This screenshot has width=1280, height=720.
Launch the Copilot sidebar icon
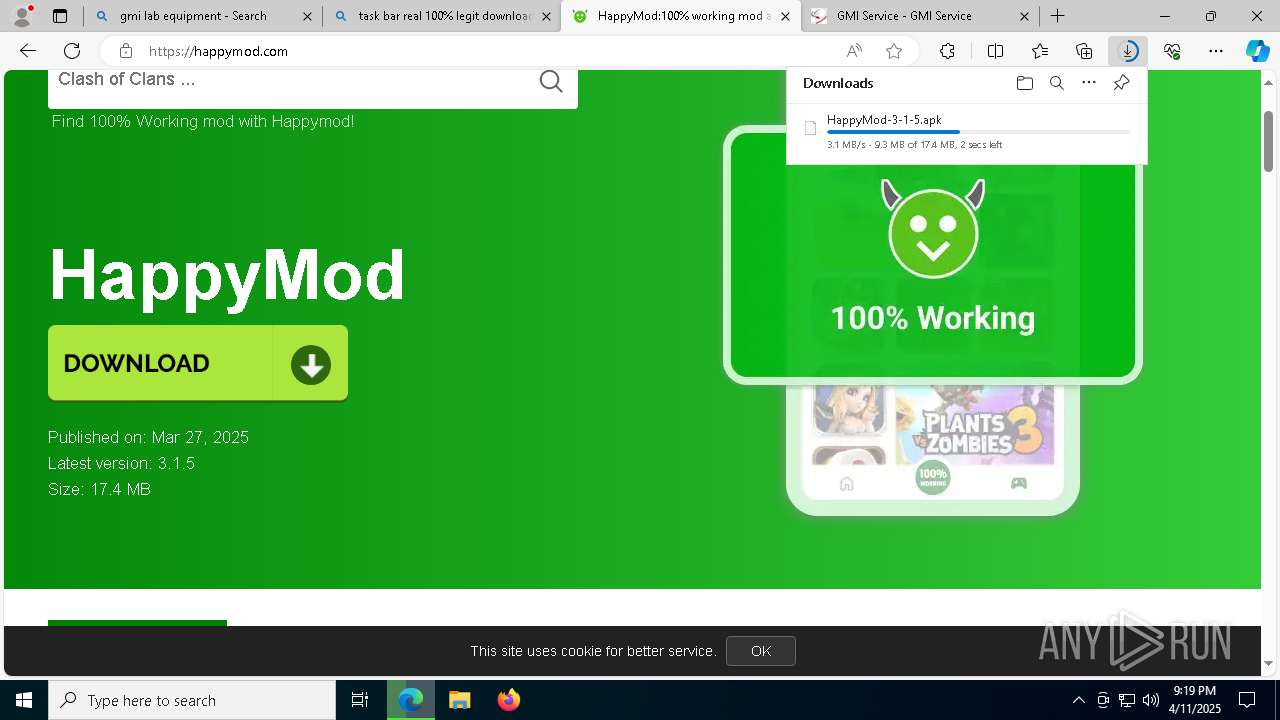pos(1257,51)
